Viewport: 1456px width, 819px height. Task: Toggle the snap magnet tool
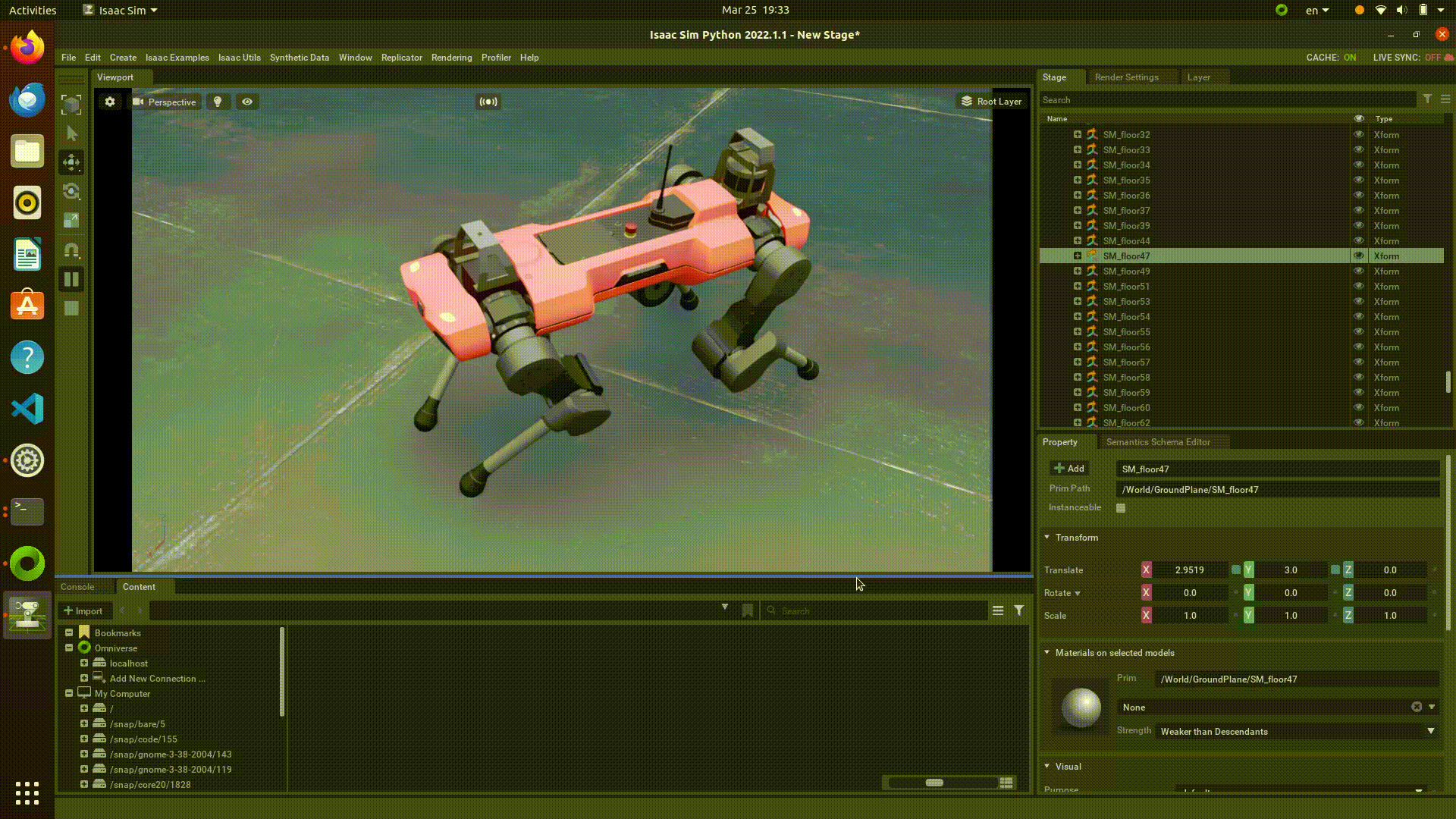(x=71, y=250)
